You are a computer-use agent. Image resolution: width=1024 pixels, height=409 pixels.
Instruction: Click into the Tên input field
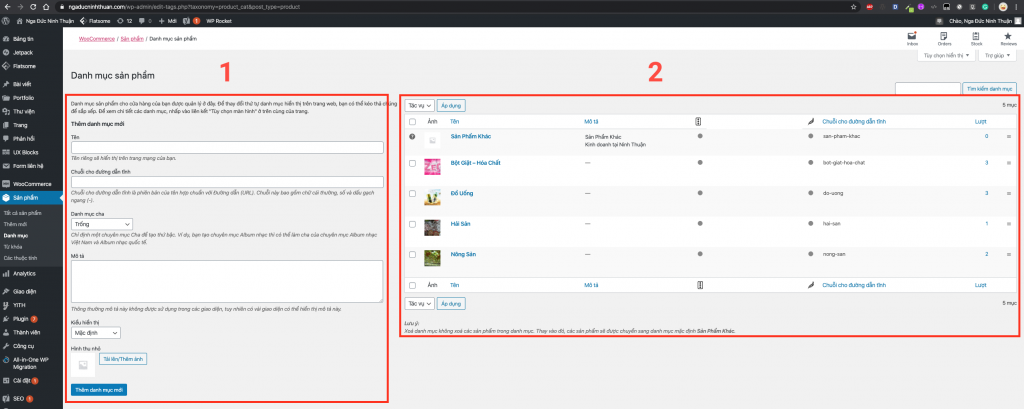(x=227, y=148)
